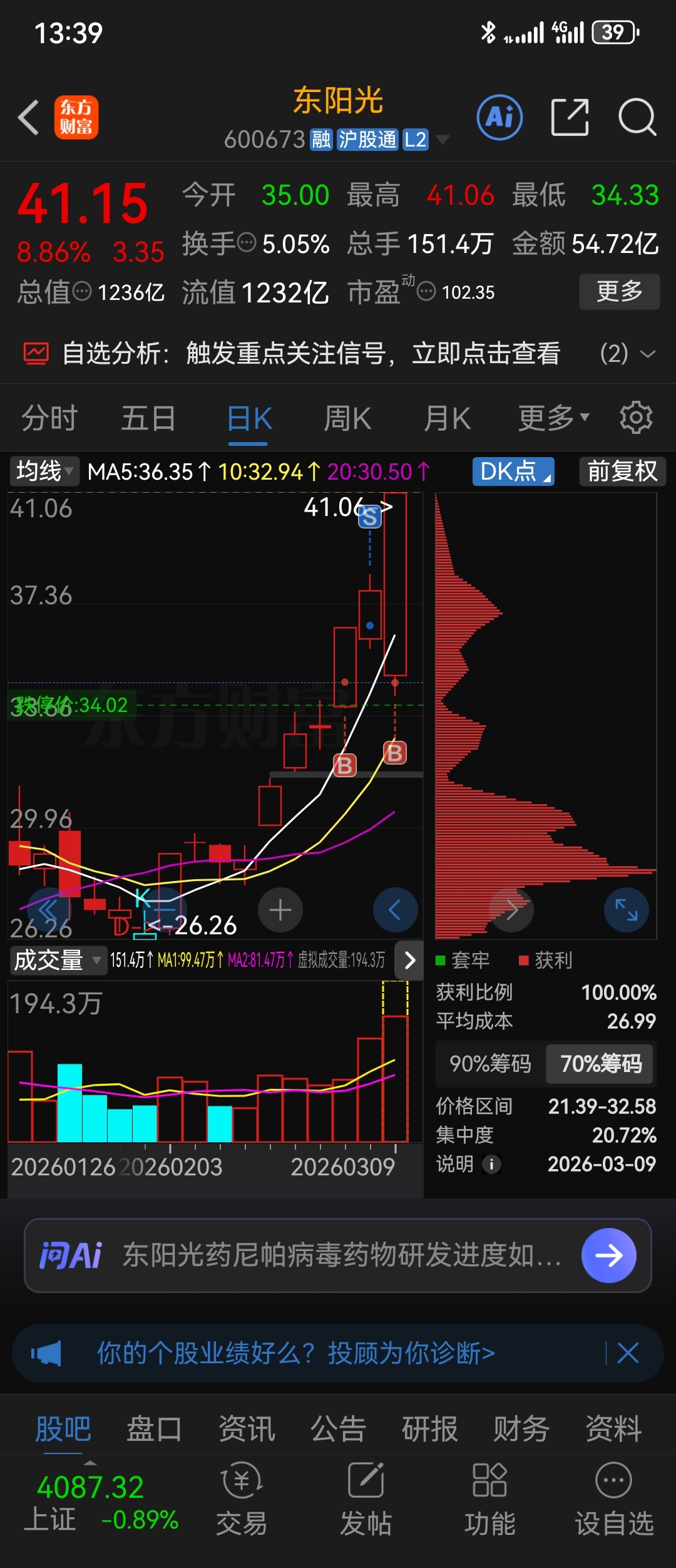Select 70%筹码 option

(601, 1063)
